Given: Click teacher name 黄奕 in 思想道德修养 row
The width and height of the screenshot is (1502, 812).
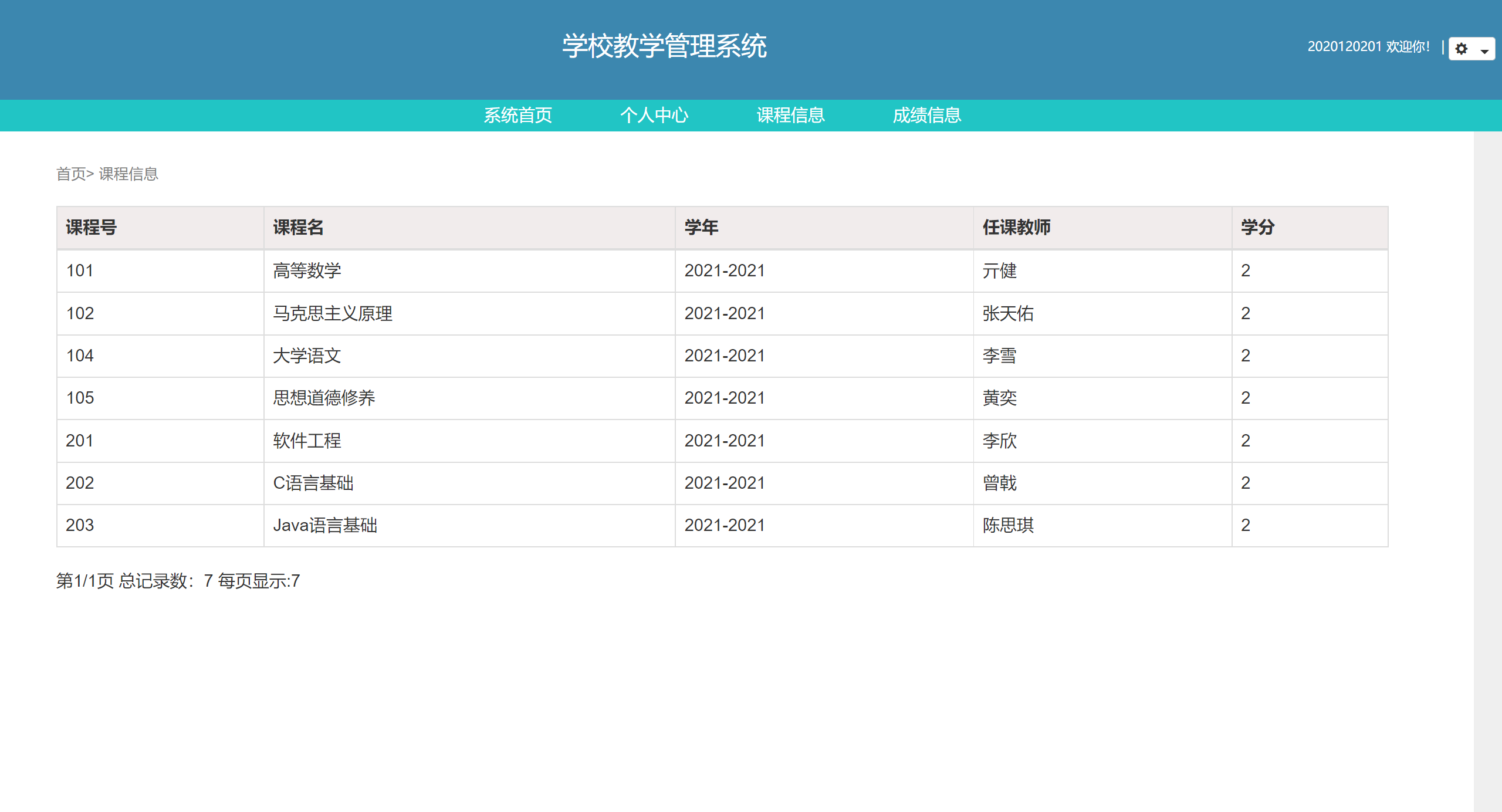Looking at the screenshot, I should (x=1000, y=398).
